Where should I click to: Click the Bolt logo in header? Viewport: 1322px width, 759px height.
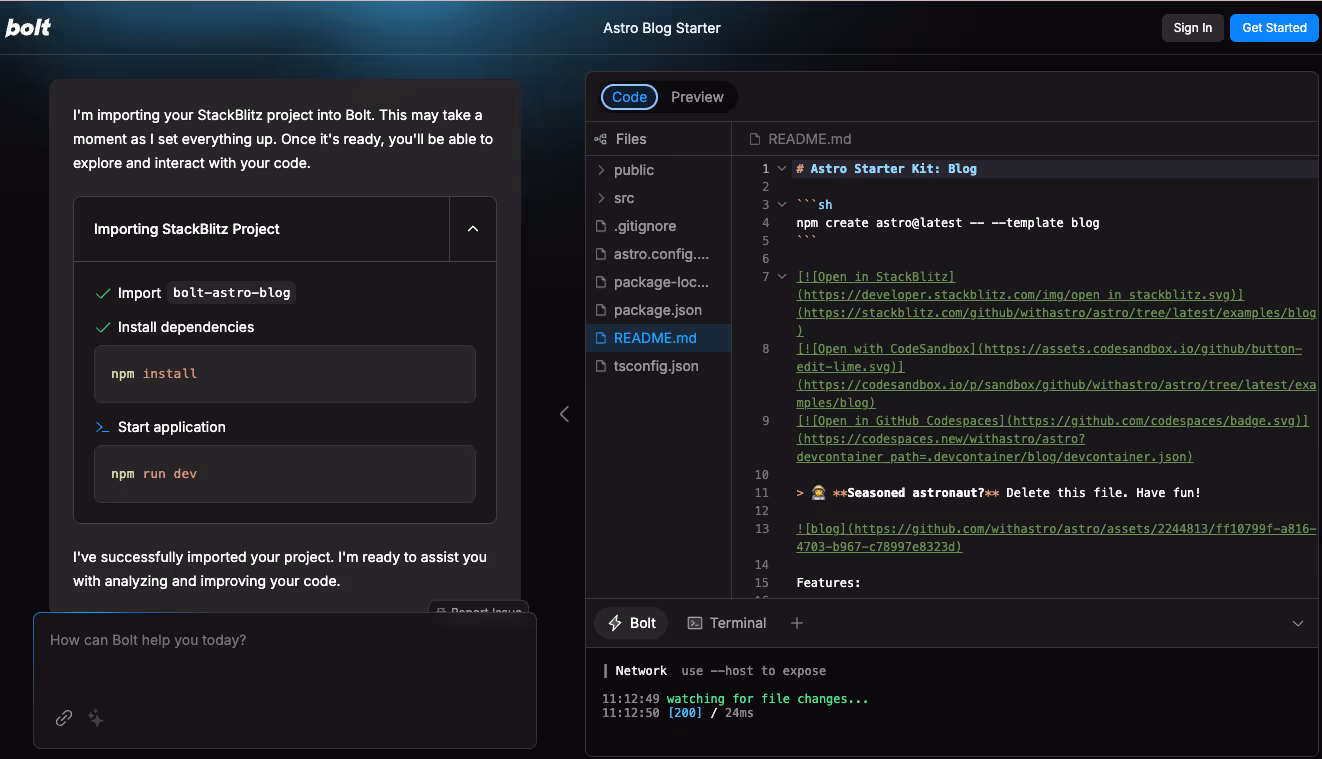pyautogui.click(x=28, y=28)
